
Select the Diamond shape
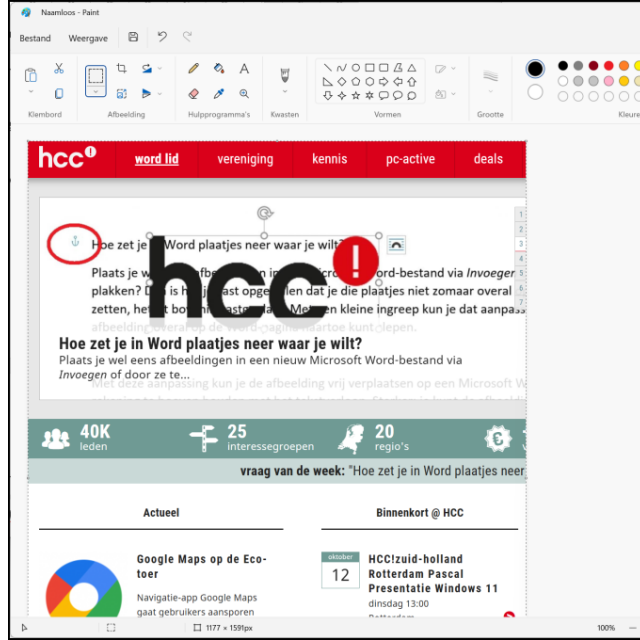point(342,82)
